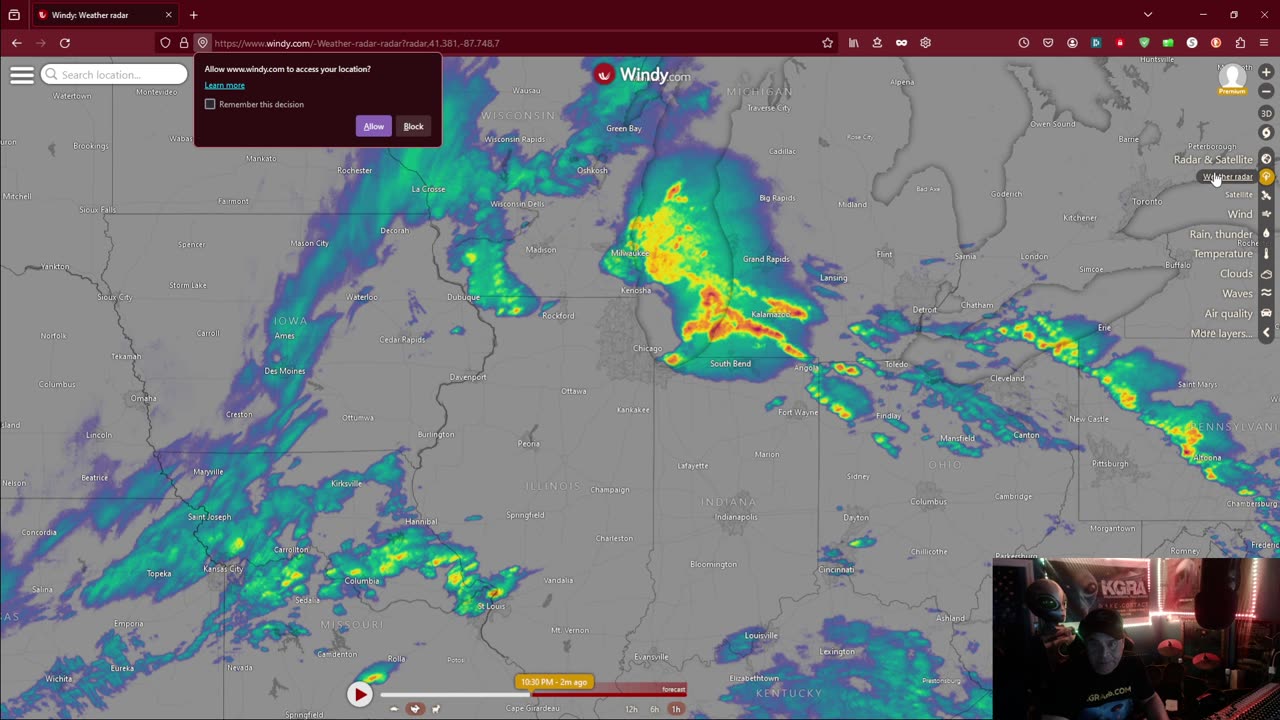Play the radar animation

coord(360,694)
